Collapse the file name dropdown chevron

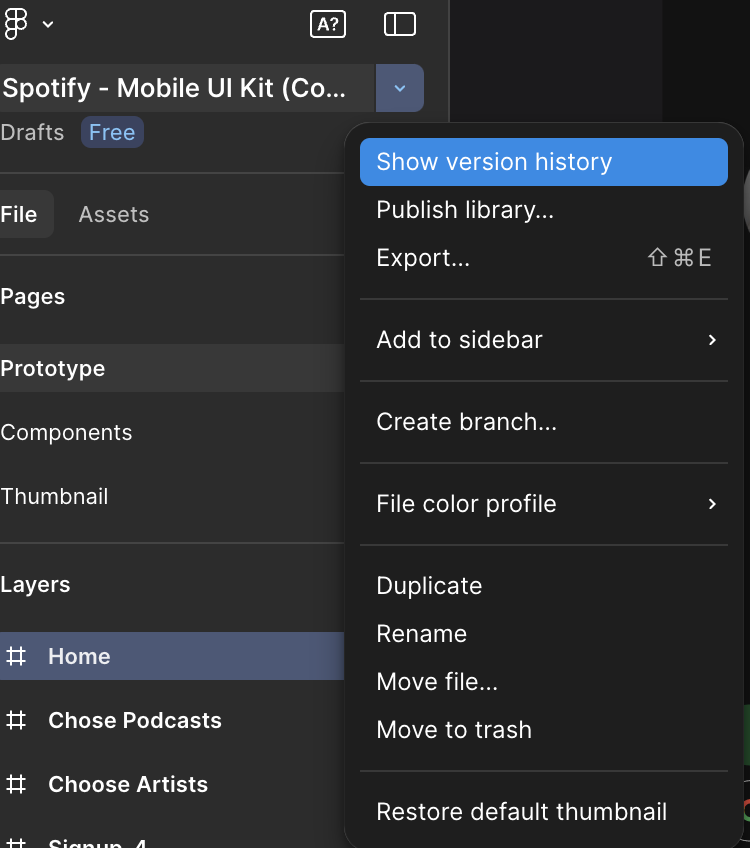[400, 88]
